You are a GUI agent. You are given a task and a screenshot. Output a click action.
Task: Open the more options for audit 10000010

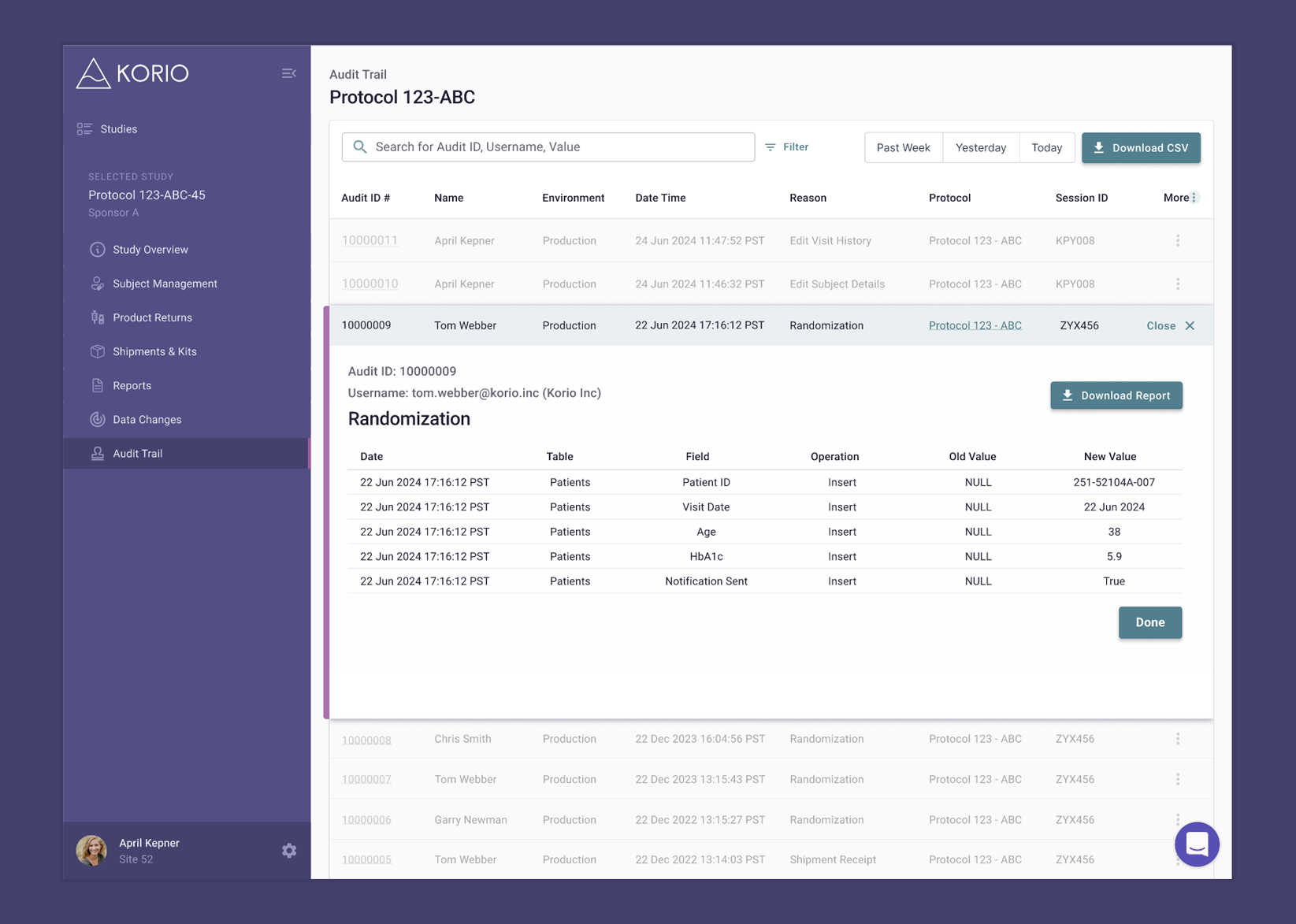pos(1178,284)
